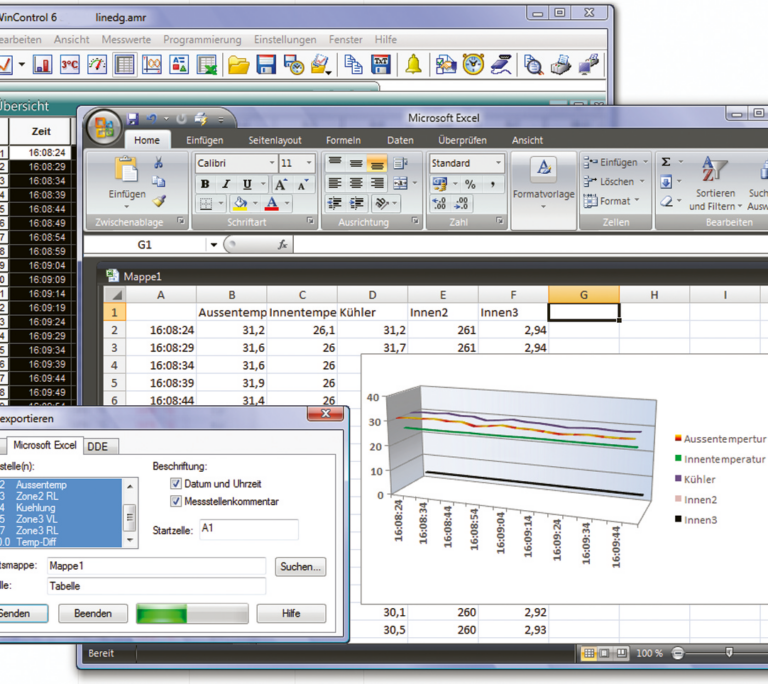
Task: Click the increase font size icon
Action: click(x=281, y=184)
